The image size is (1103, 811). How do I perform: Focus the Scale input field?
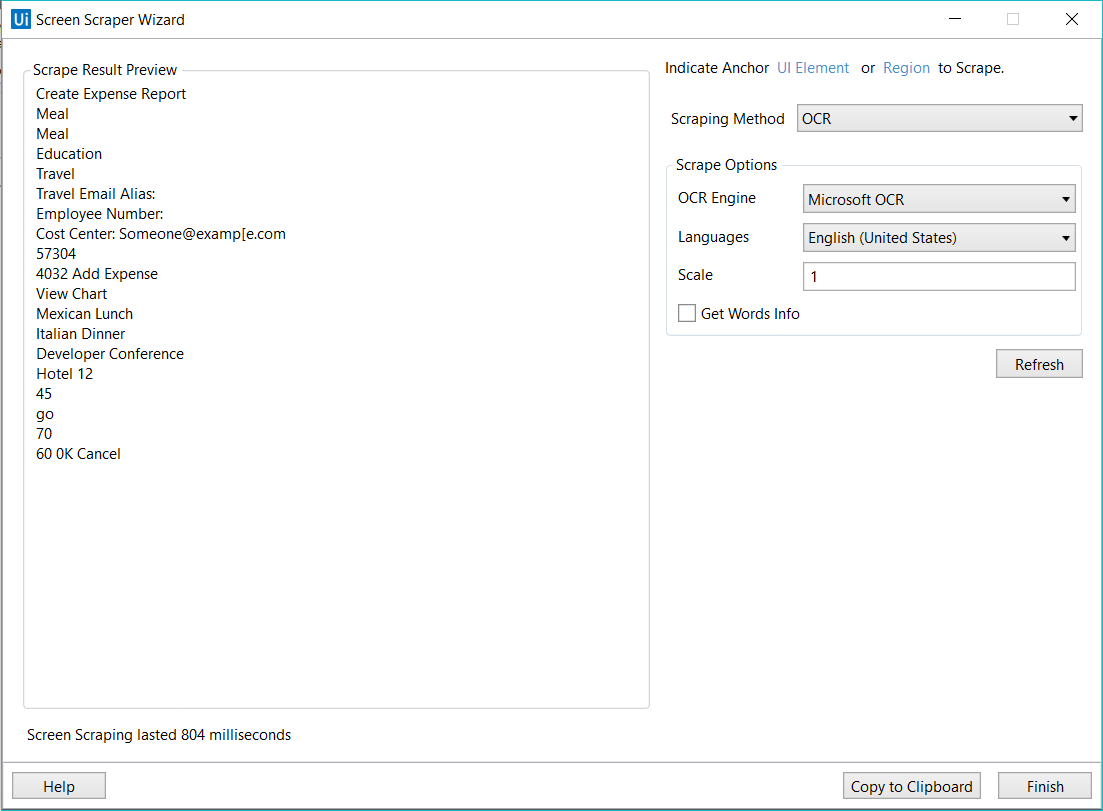click(939, 276)
